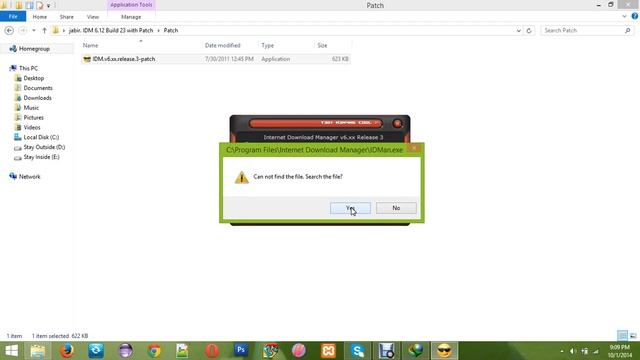Switch to the View ribbon tab

click(x=93, y=17)
